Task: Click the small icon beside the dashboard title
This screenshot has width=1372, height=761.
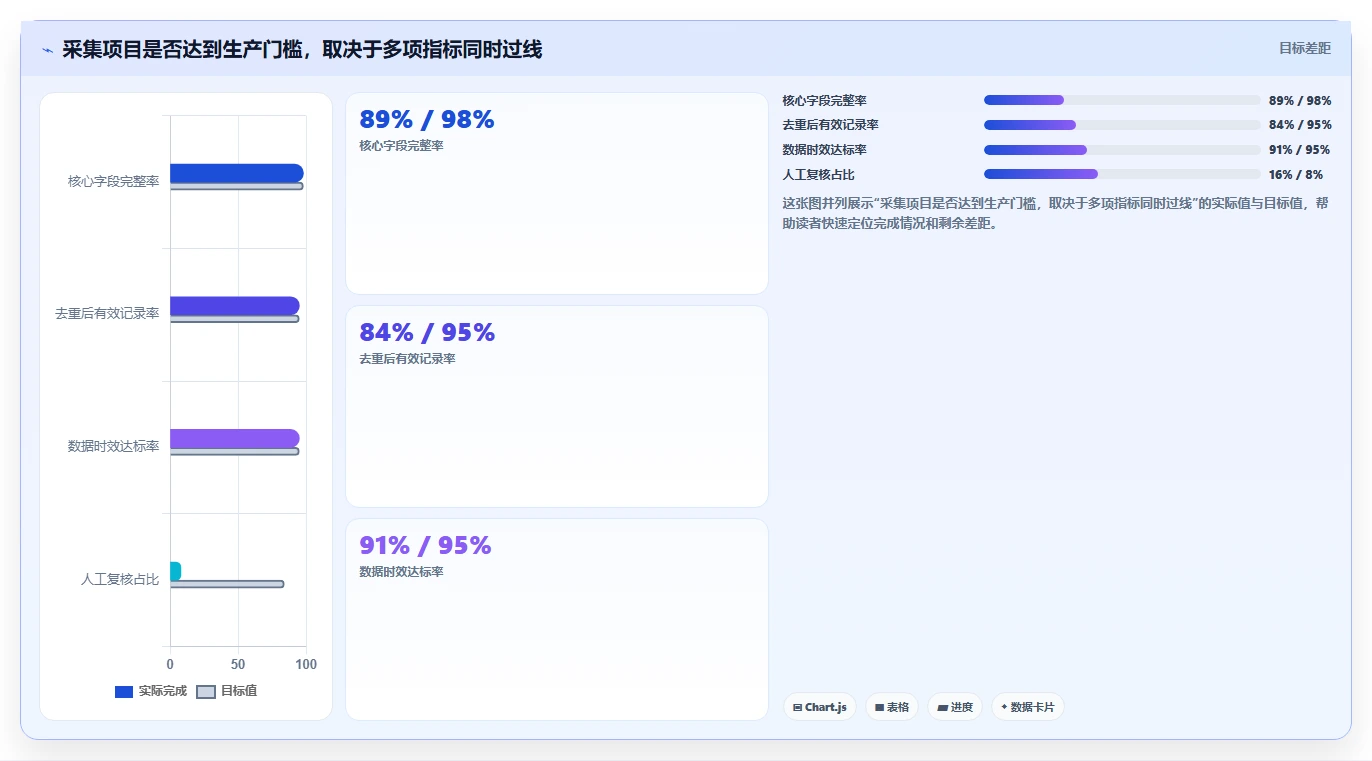Action: point(47,50)
